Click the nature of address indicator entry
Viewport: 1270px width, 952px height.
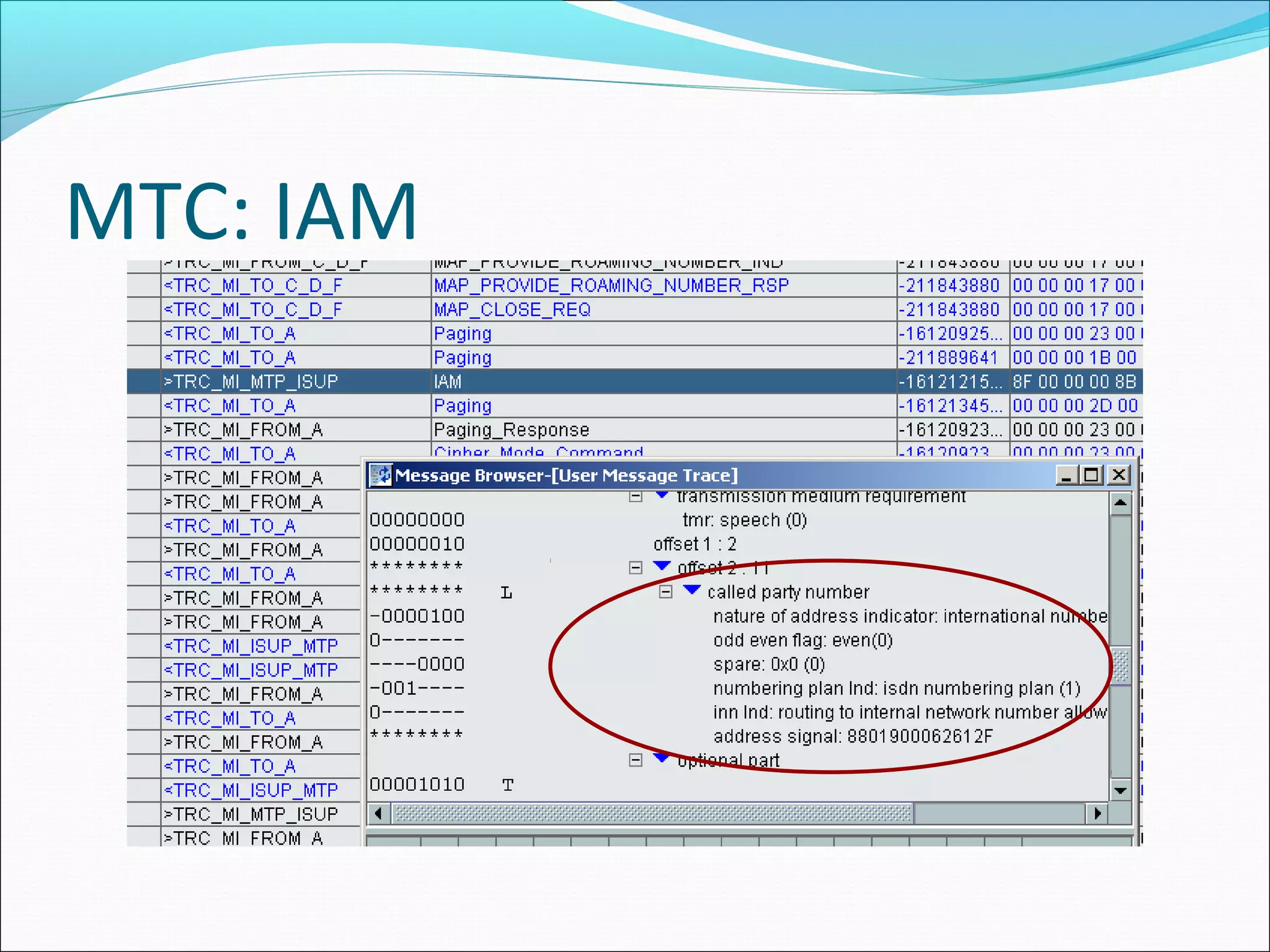tap(910, 616)
